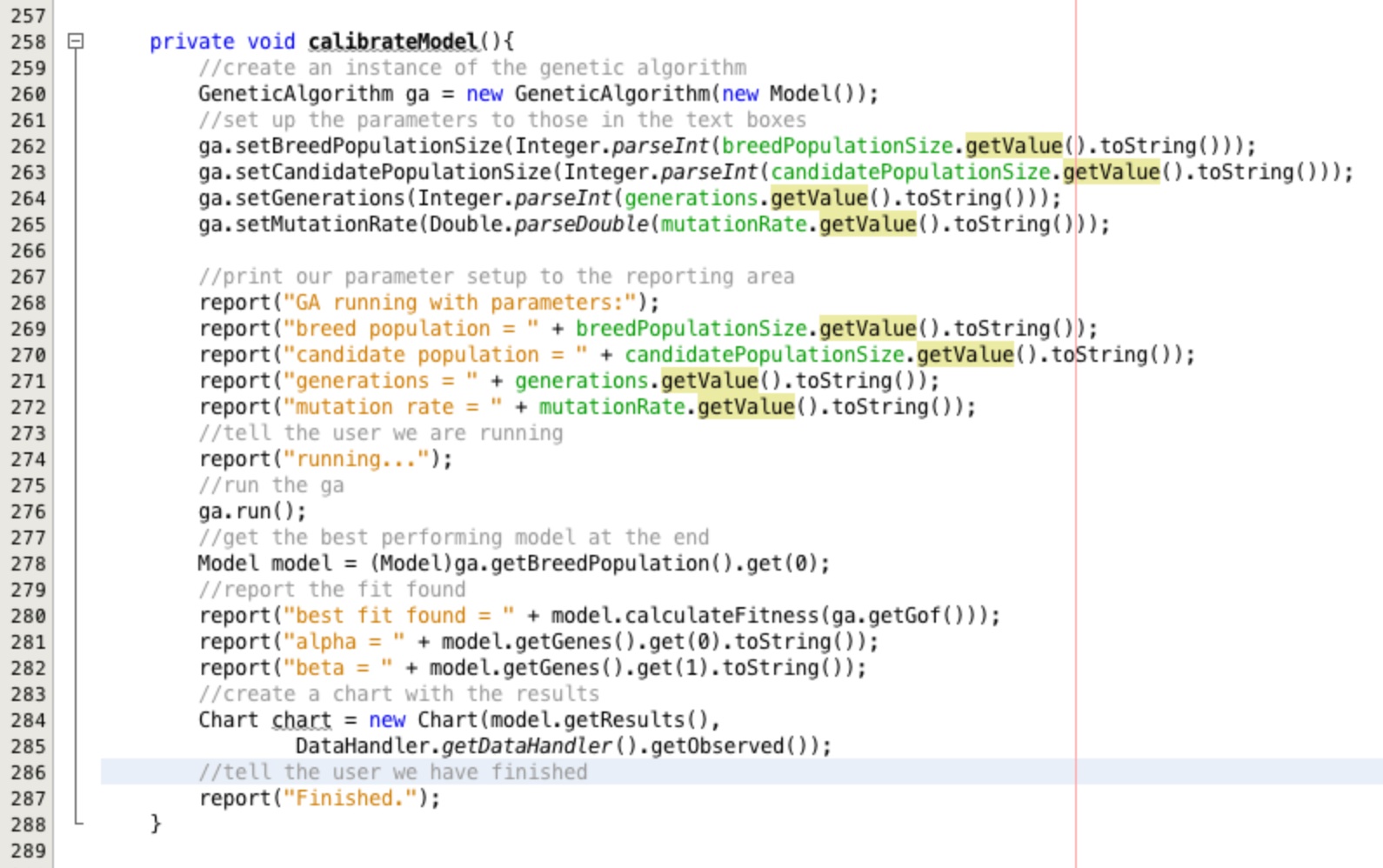Click comment 'report the fit found'
Viewport: 1383px width, 868px height.
click(x=332, y=590)
